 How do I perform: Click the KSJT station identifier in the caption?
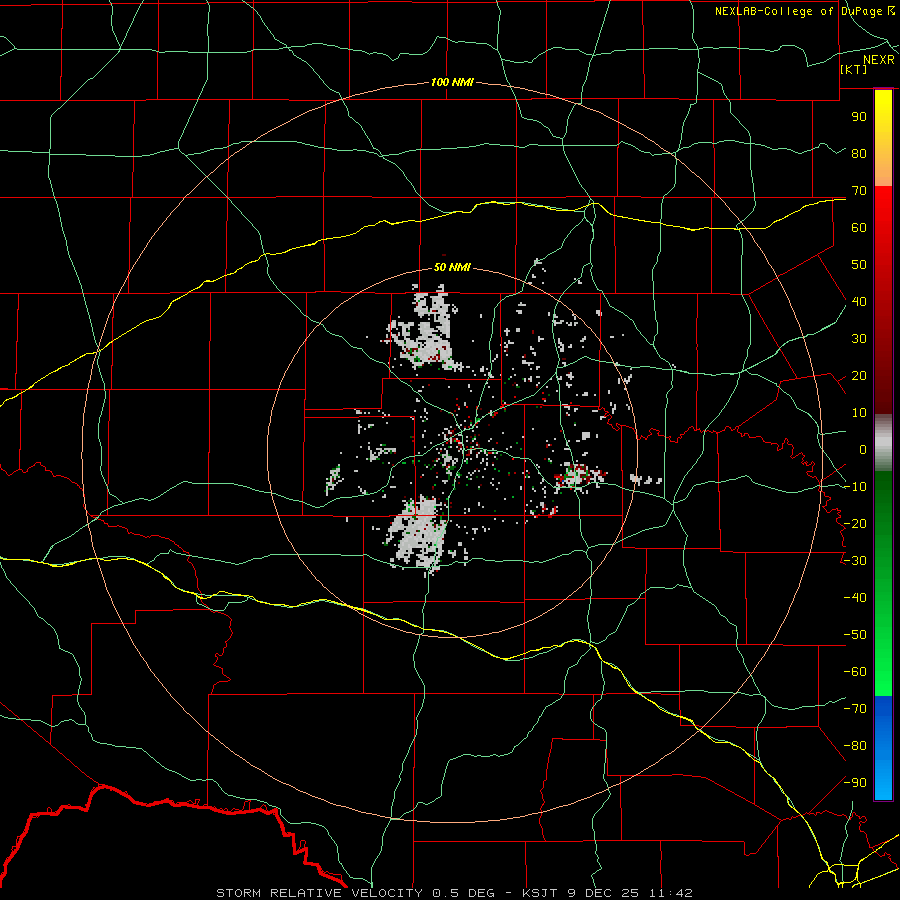(x=540, y=893)
